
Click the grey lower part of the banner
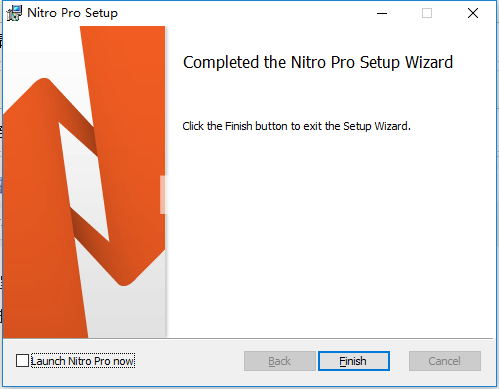(x=127, y=310)
